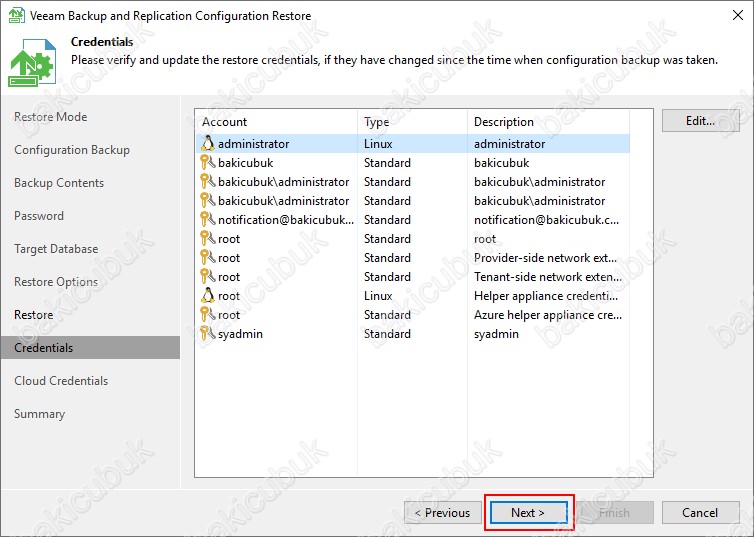Go to the Configuration Backup step
The image size is (754, 537).
(72, 150)
